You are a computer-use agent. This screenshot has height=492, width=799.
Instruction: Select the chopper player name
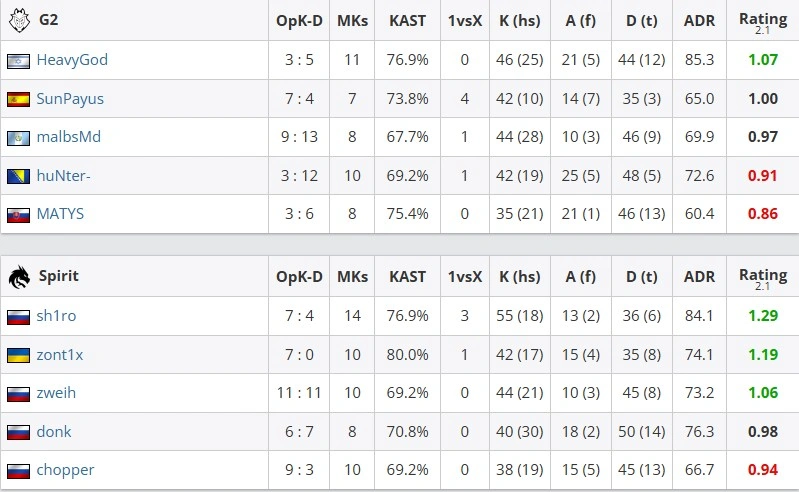point(65,470)
